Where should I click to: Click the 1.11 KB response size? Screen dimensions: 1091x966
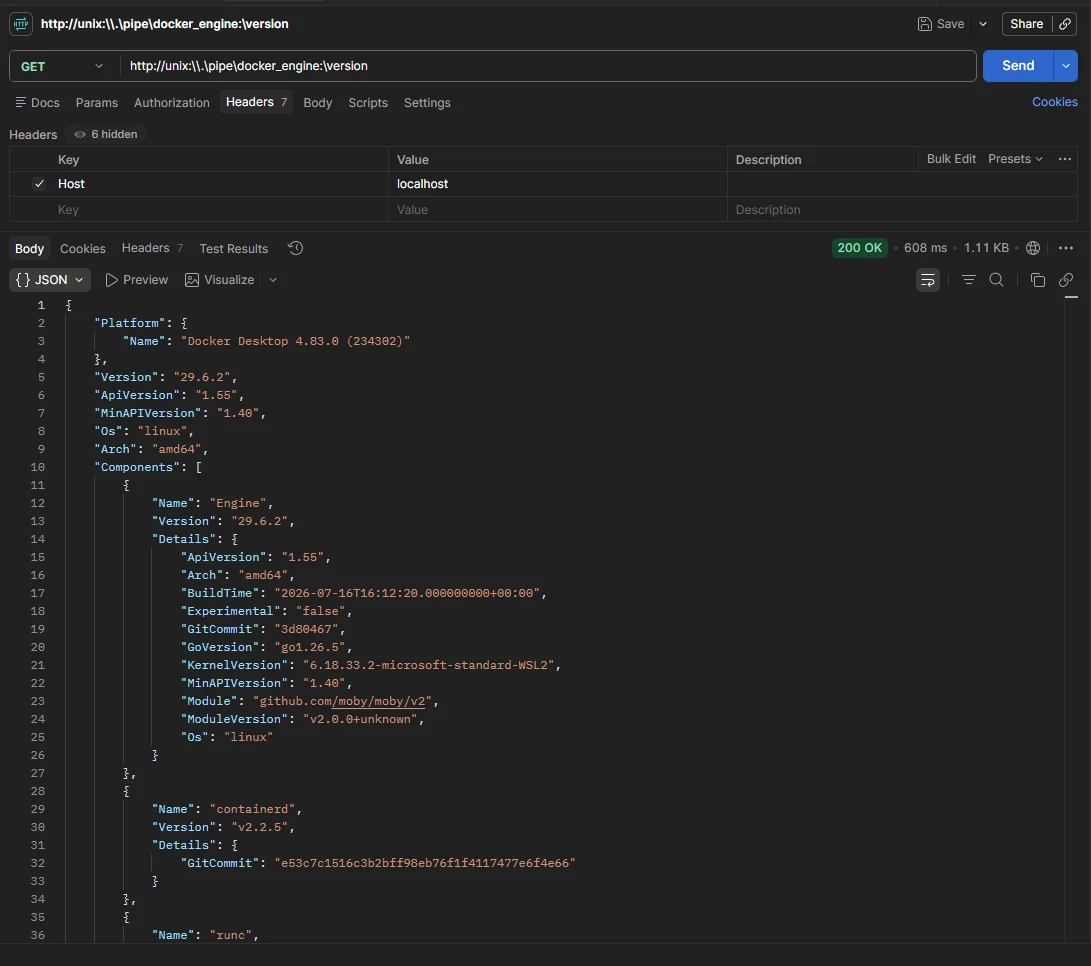tap(986, 248)
